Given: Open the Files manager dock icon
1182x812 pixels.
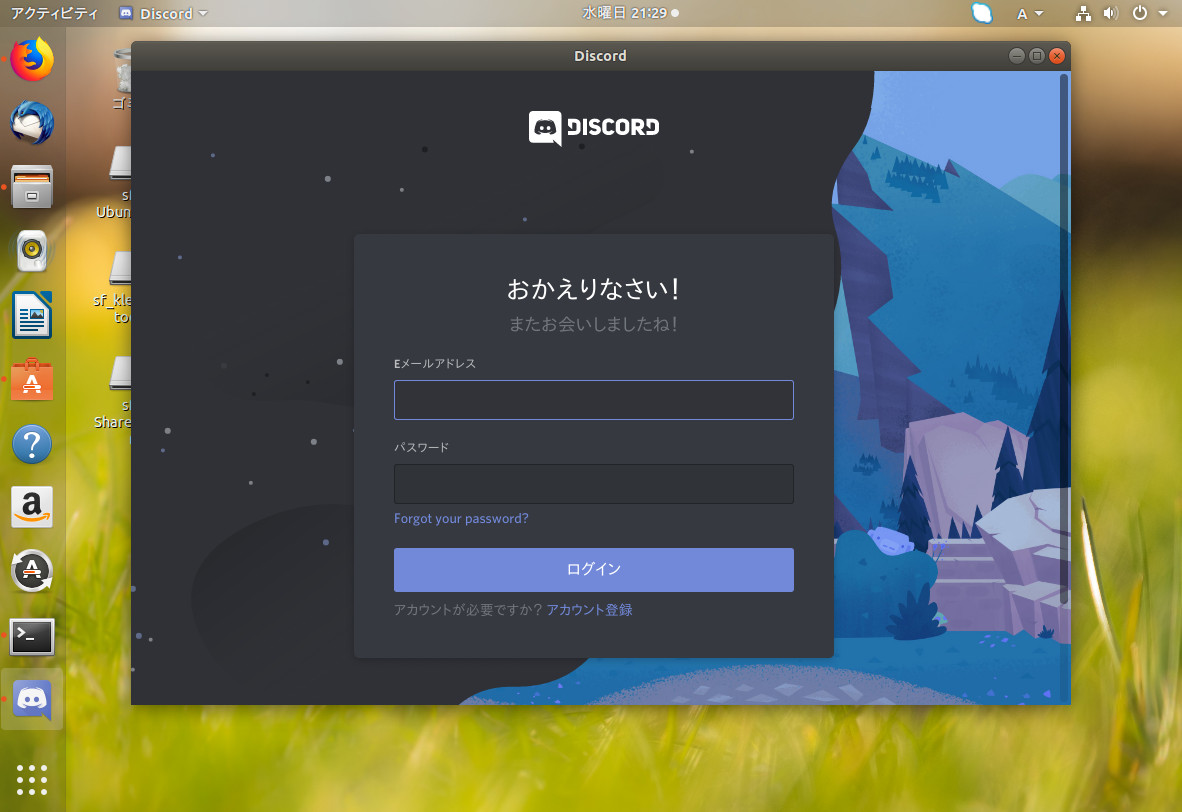Looking at the screenshot, I should [x=32, y=186].
